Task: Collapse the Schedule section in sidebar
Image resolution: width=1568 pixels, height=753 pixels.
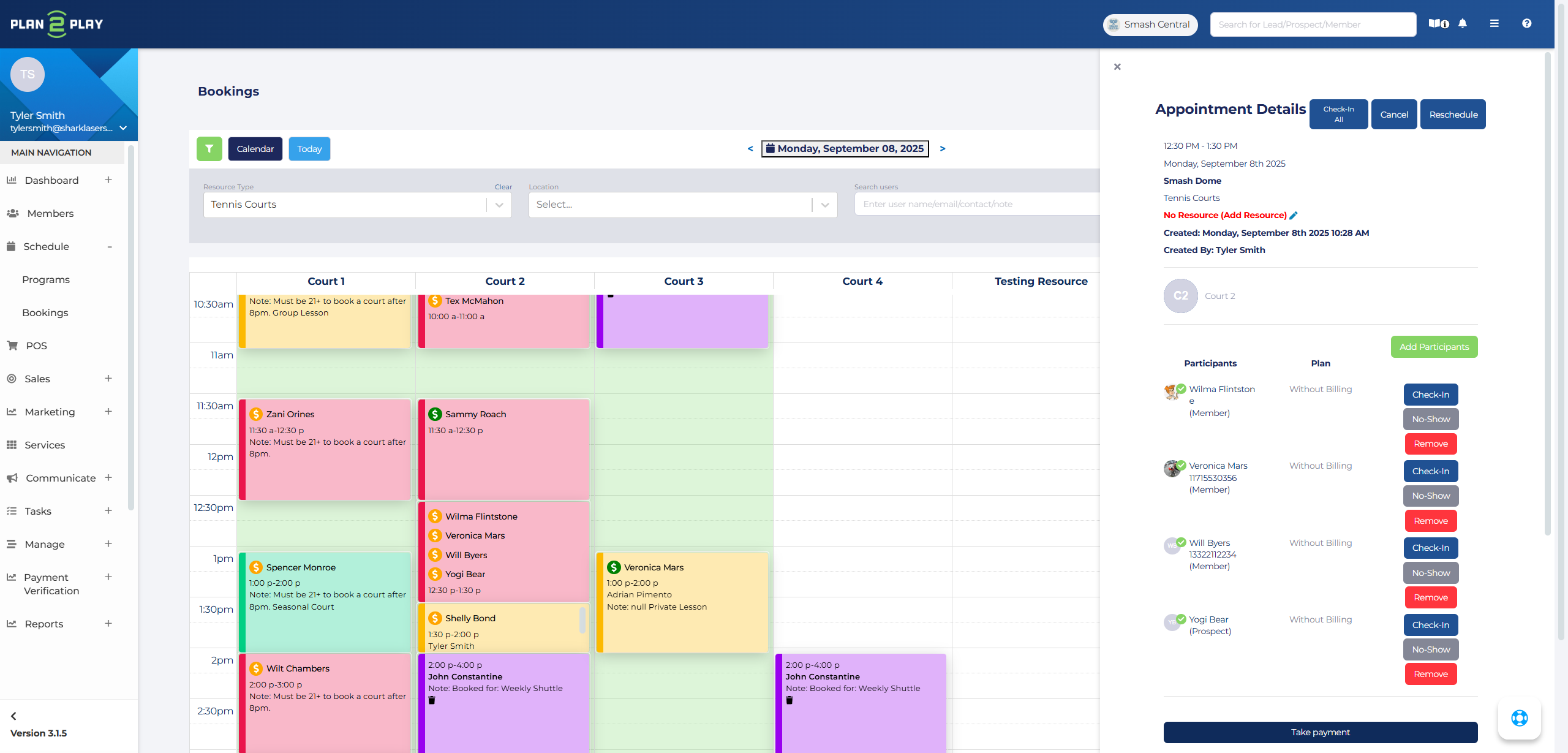Action: tap(110, 247)
